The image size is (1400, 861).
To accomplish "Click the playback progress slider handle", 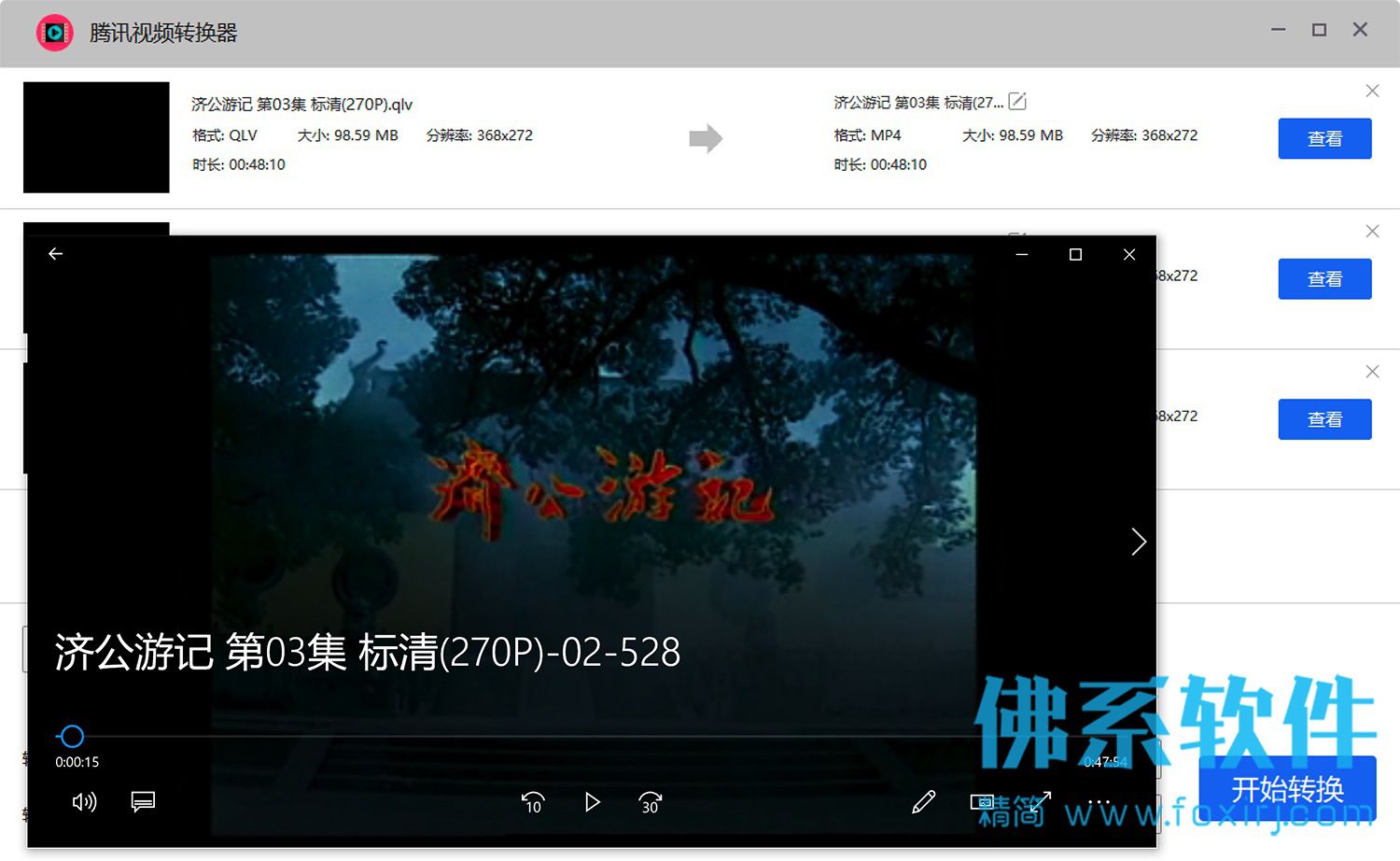I will [x=72, y=736].
